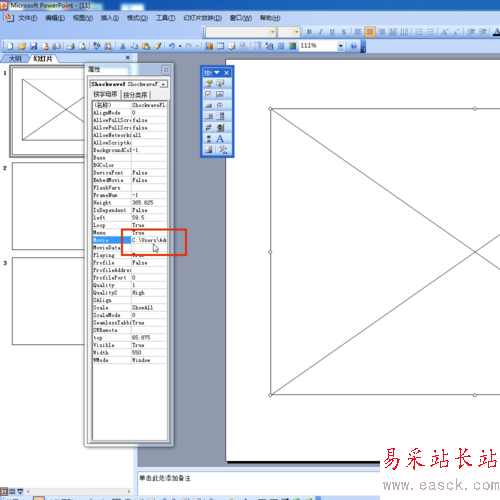Click the Insert Chart icon

pyautogui.click(x=209, y=46)
